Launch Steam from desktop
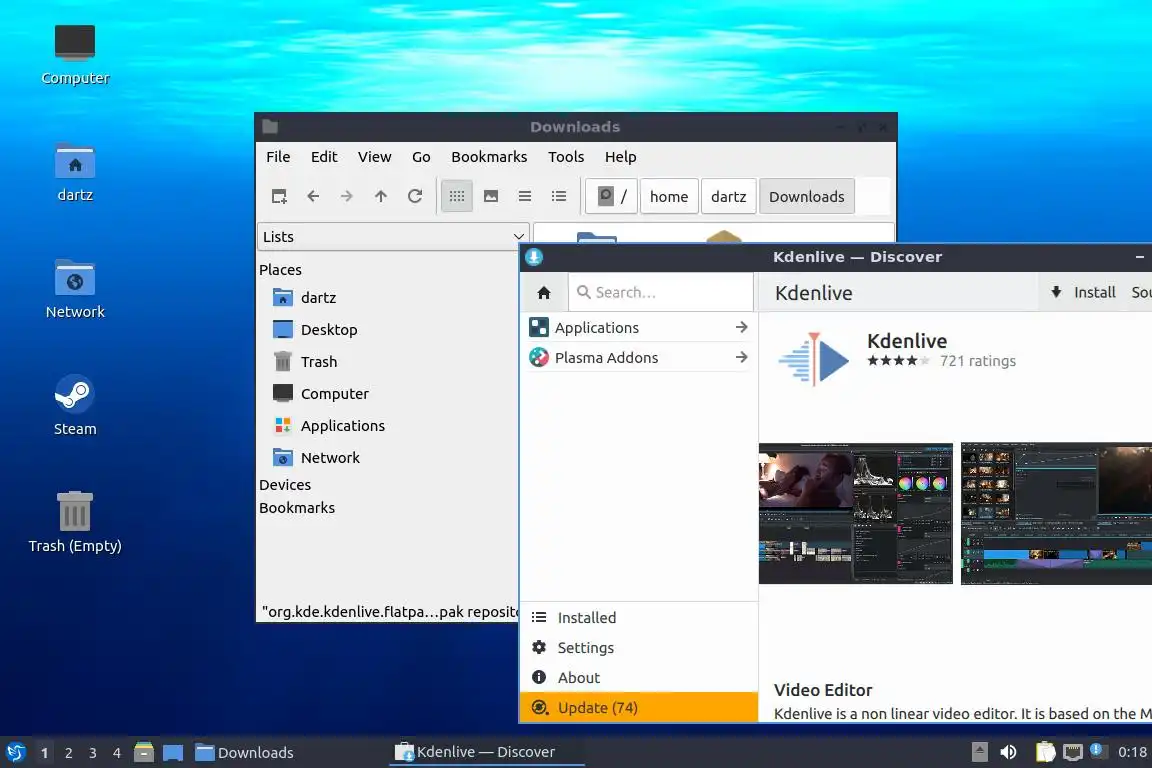The width and height of the screenshot is (1152, 768). [x=75, y=406]
